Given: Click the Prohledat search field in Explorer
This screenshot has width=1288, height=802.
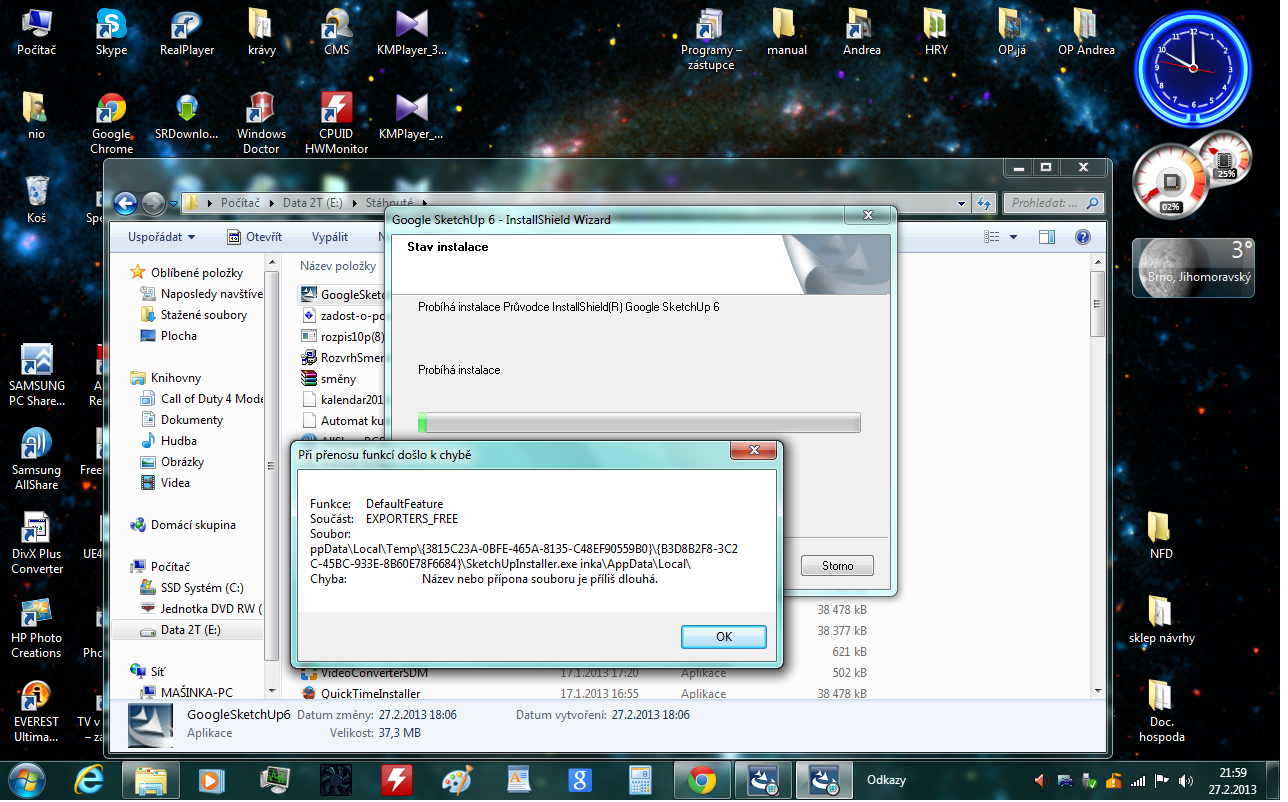Looking at the screenshot, I should (1054, 203).
